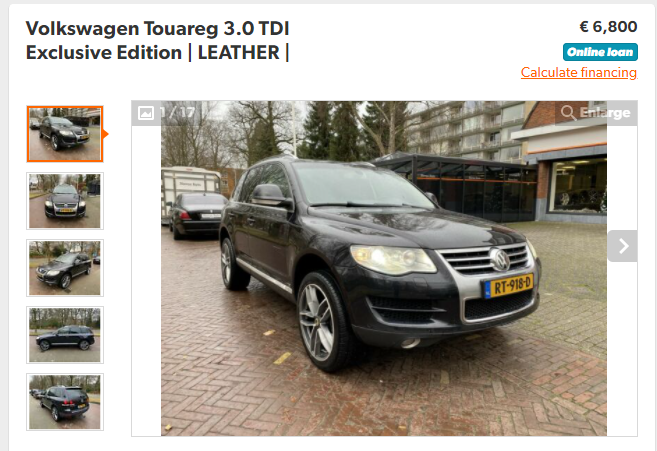
Task: Click the black sedan parked behind the Touareg
Action: 197,215
